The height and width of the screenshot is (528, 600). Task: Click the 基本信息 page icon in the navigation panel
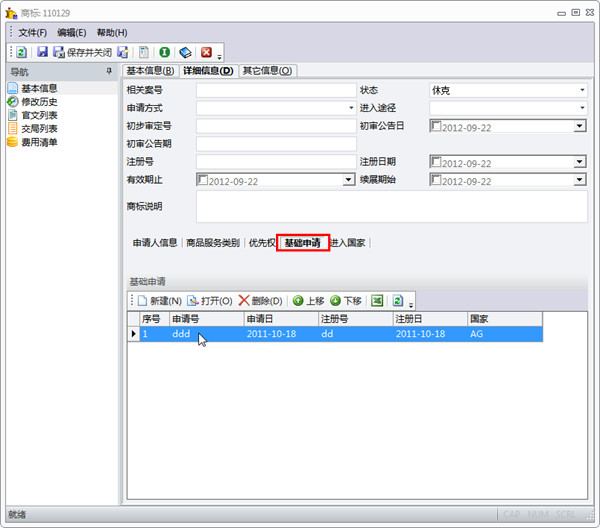pyautogui.click(x=13, y=88)
